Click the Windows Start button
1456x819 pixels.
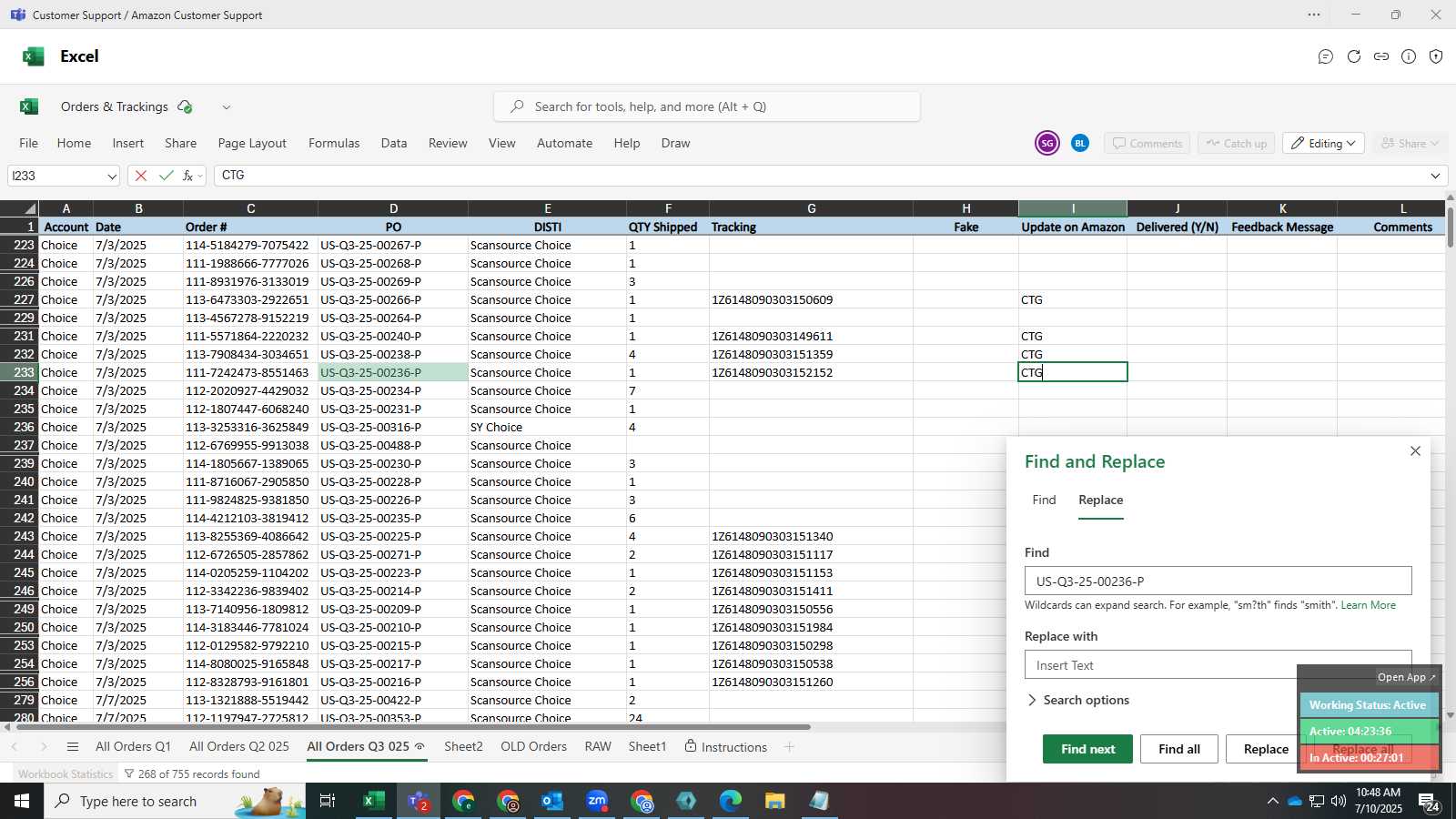coord(22,801)
